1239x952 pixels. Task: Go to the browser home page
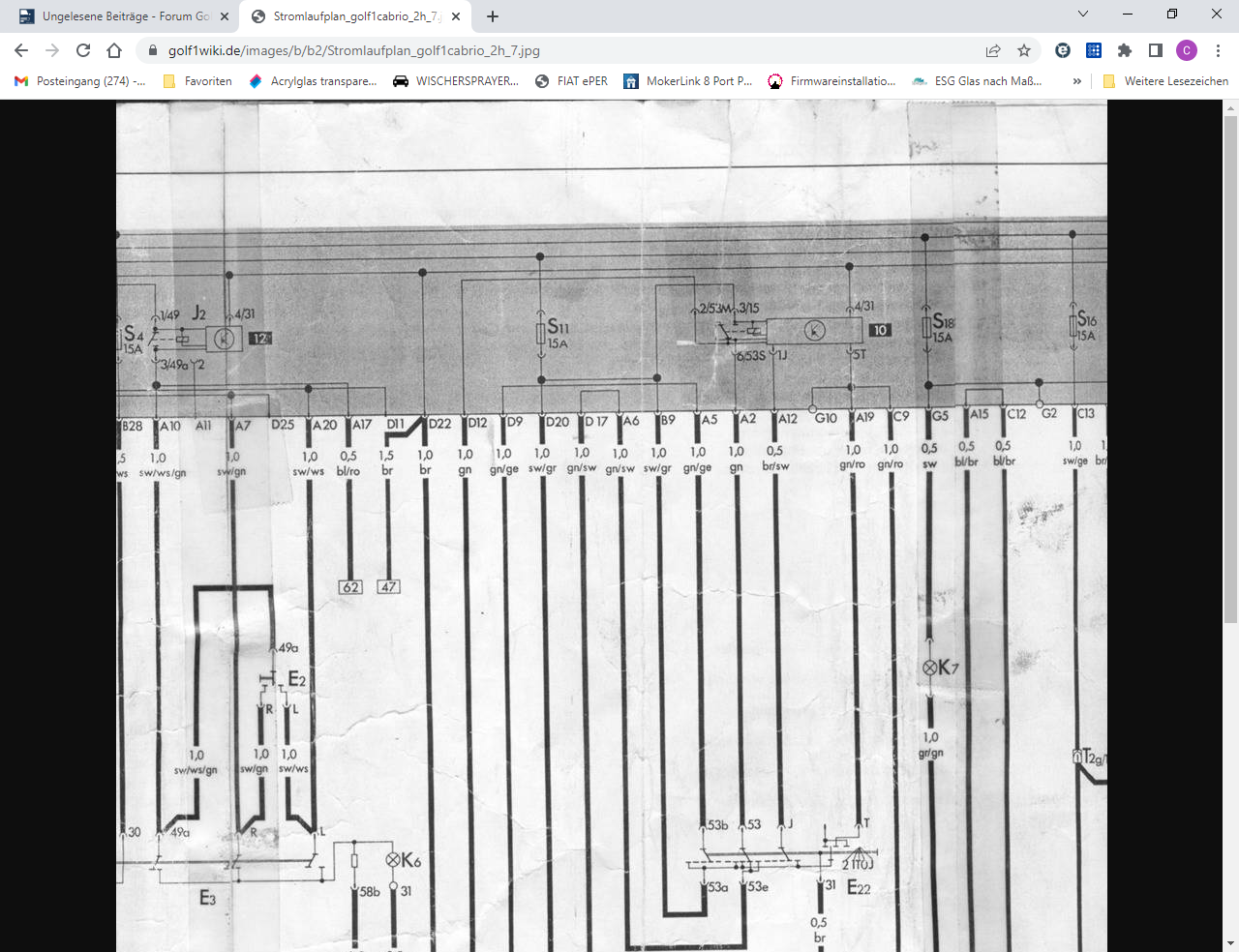(114, 50)
